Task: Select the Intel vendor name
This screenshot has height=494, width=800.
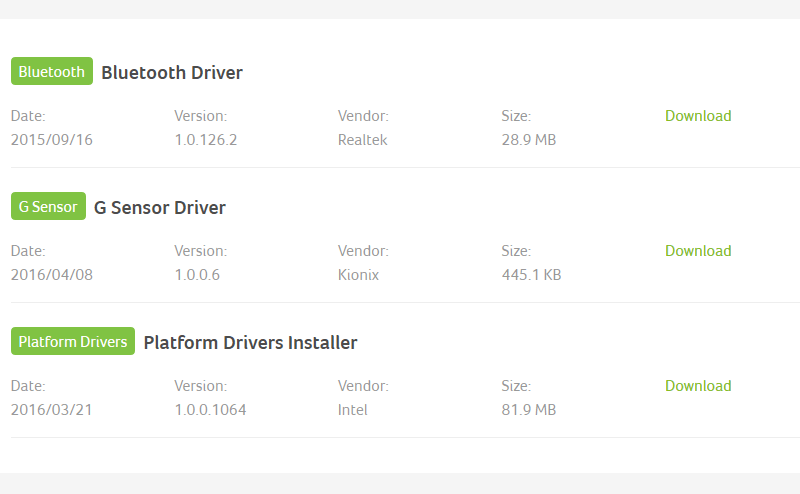Action: click(x=352, y=409)
